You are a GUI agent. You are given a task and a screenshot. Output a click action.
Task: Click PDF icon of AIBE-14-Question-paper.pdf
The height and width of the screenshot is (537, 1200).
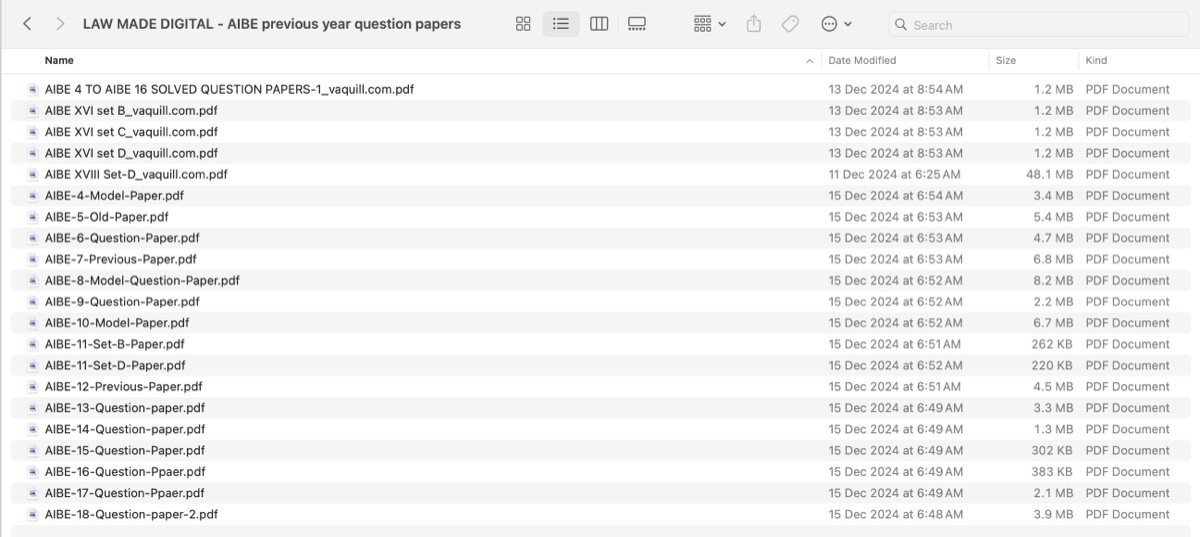(x=33, y=429)
